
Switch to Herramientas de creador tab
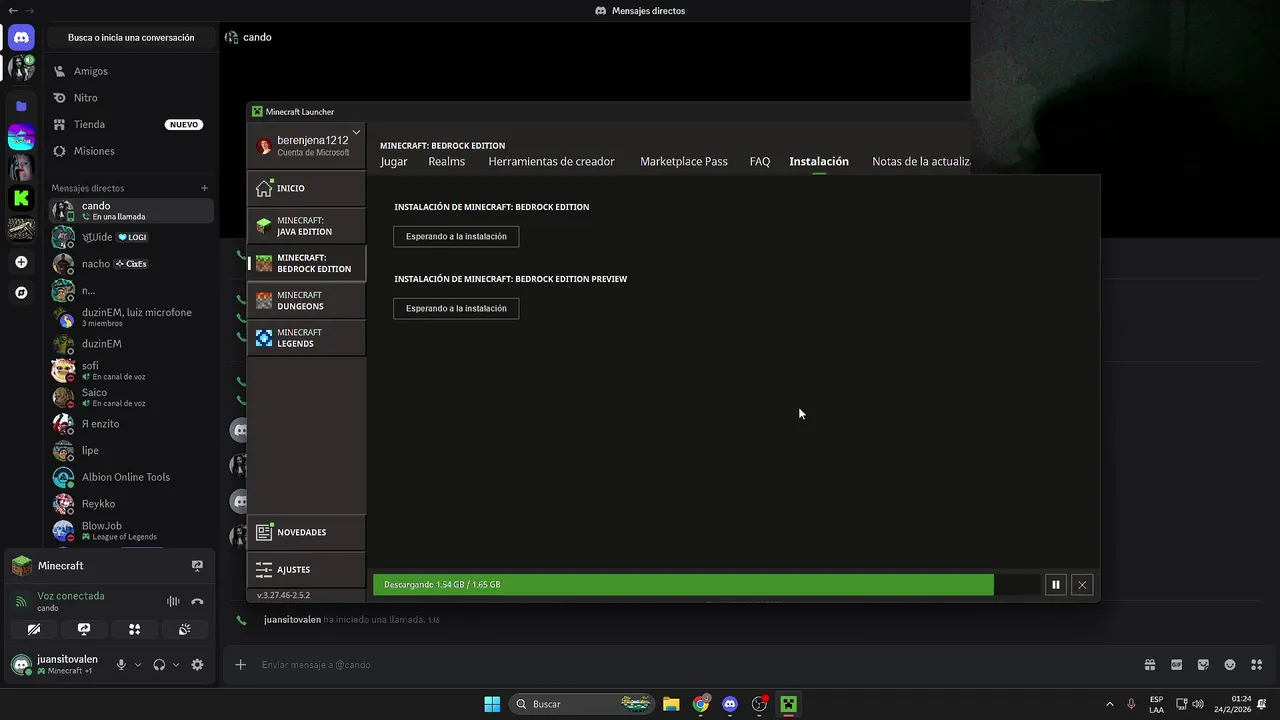[x=551, y=161]
